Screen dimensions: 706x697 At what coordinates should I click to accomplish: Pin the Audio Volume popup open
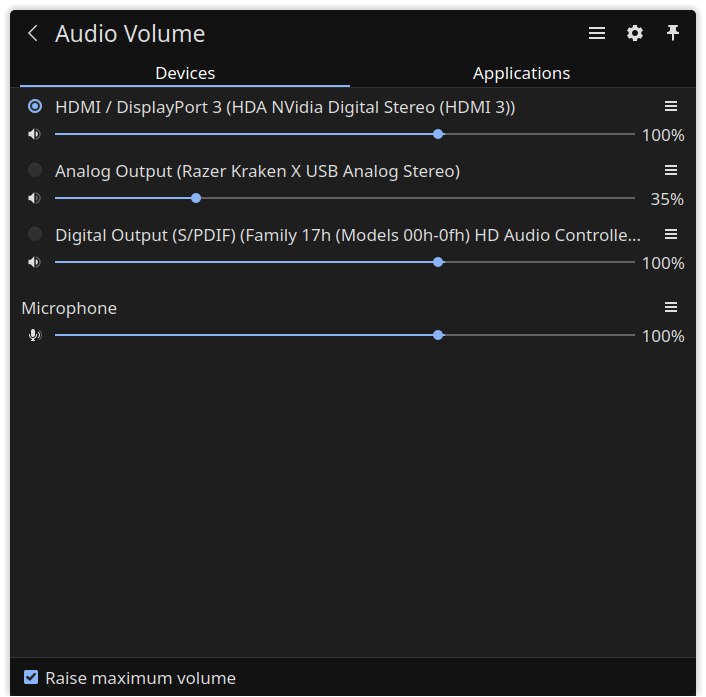coord(673,33)
